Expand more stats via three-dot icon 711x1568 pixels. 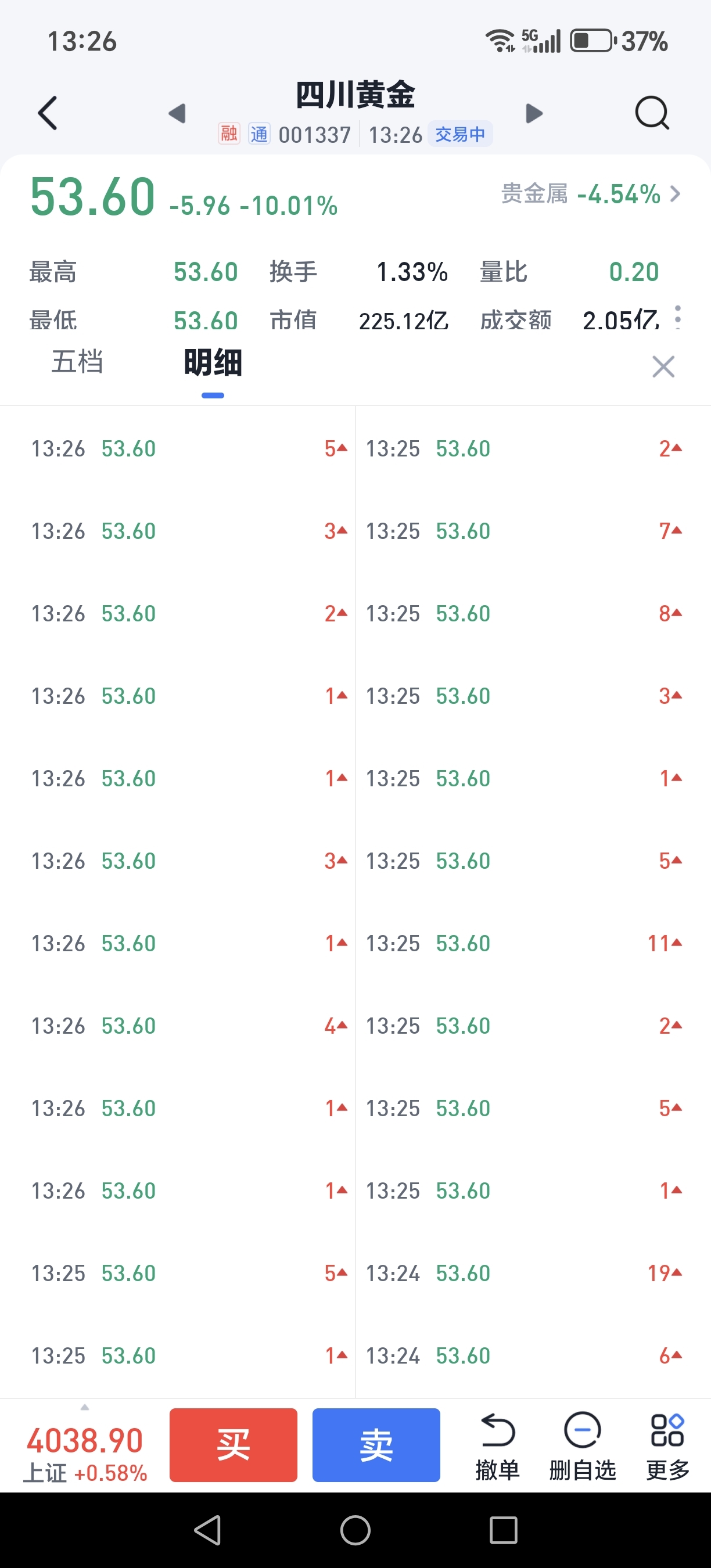[x=678, y=317]
